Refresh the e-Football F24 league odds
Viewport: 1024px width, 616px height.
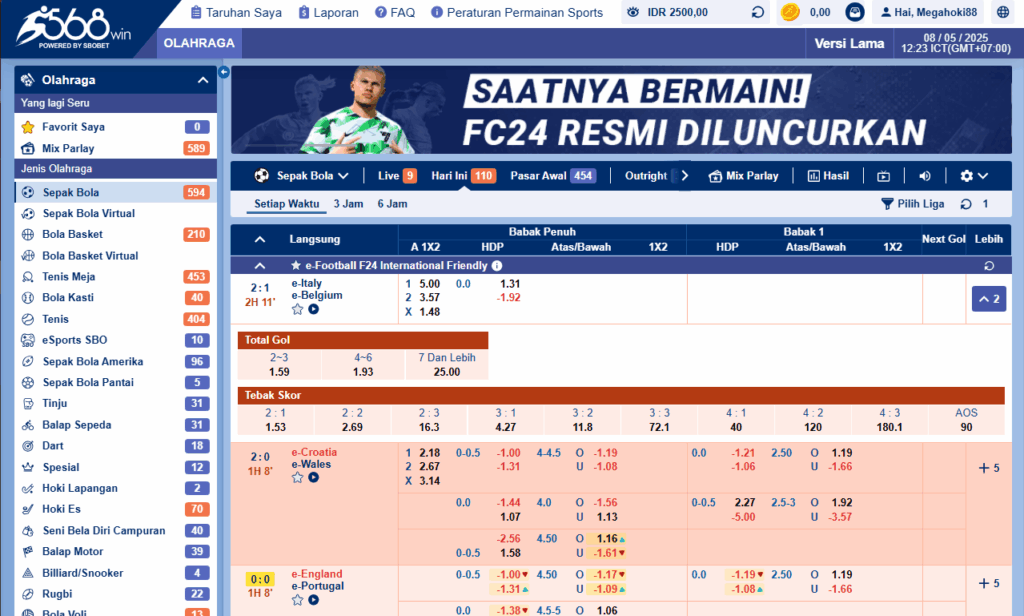tap(989, 266)
